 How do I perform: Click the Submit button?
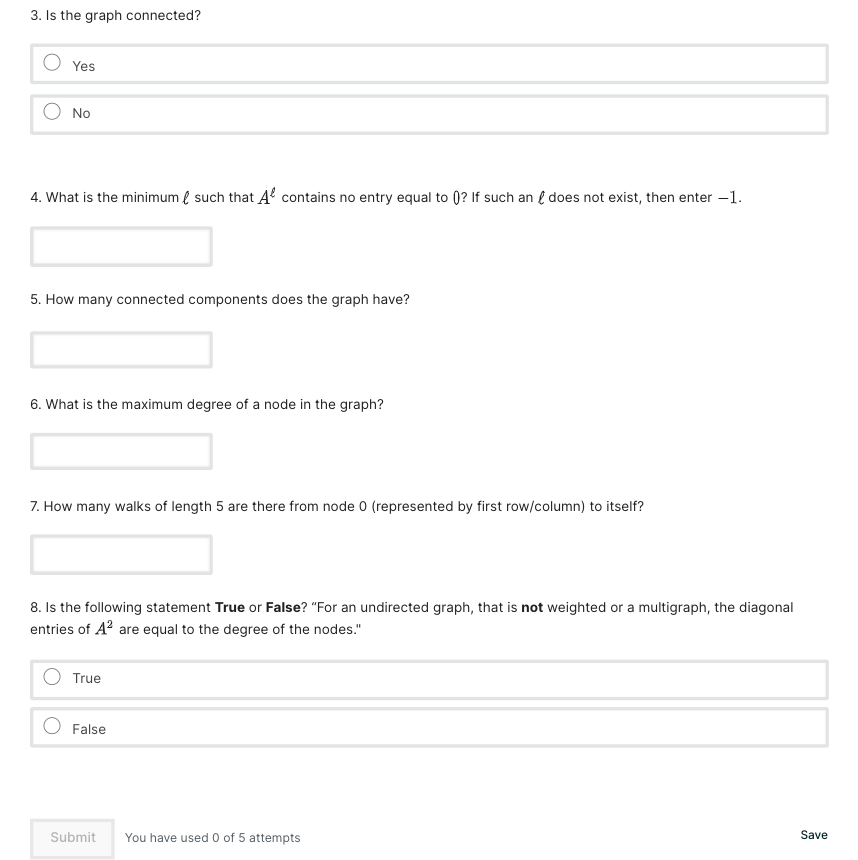click(72, 838)
